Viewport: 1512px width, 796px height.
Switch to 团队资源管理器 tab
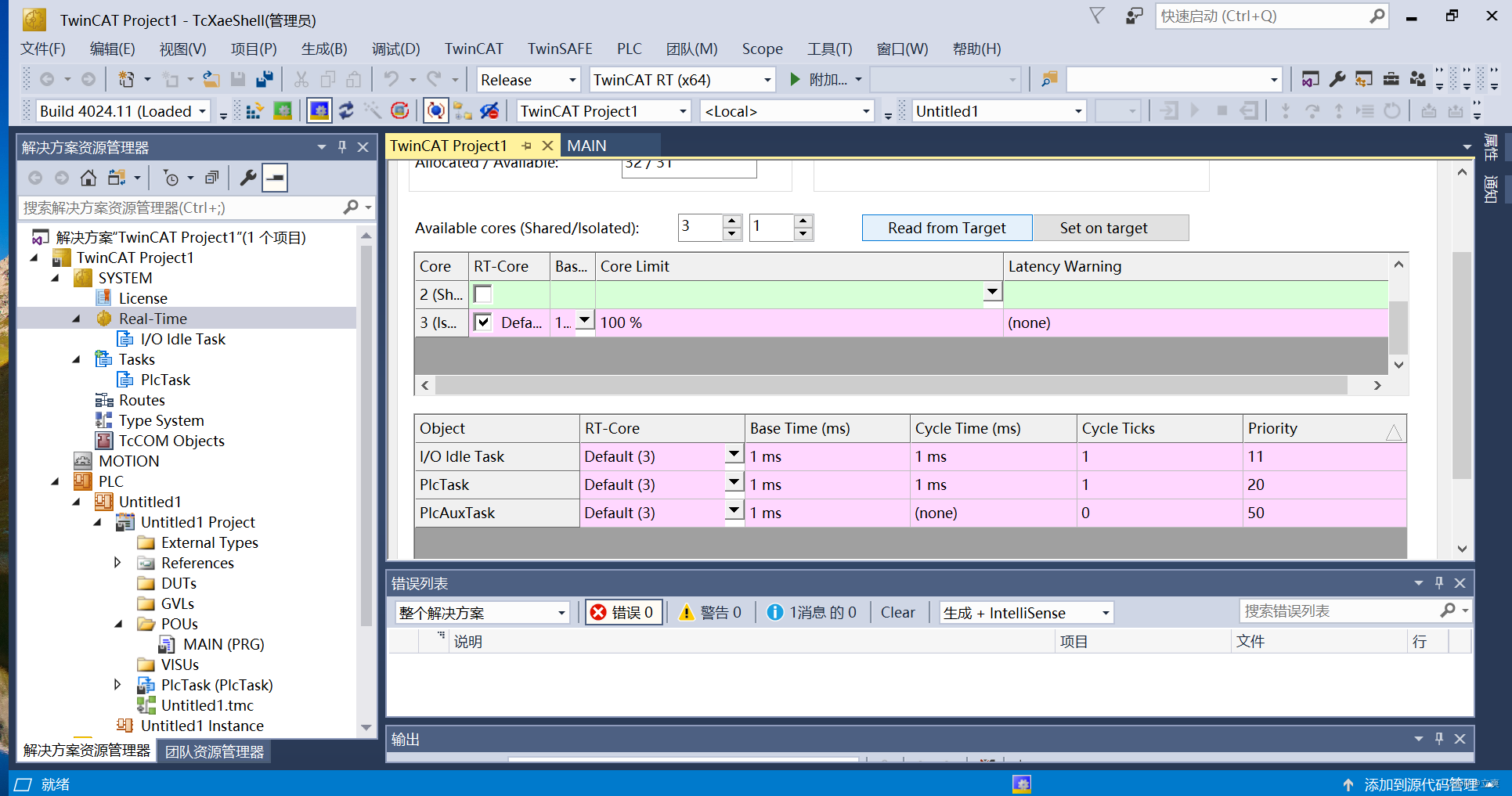(214, 751)
